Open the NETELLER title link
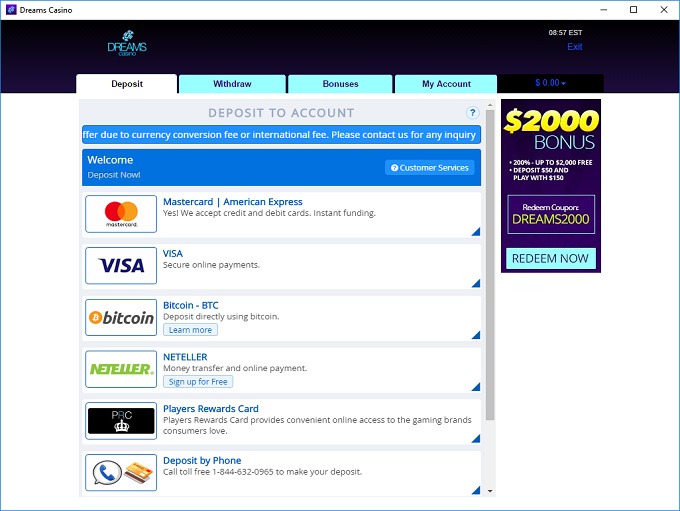This screenshot has width=680, height=511. (x=185, y=357)
